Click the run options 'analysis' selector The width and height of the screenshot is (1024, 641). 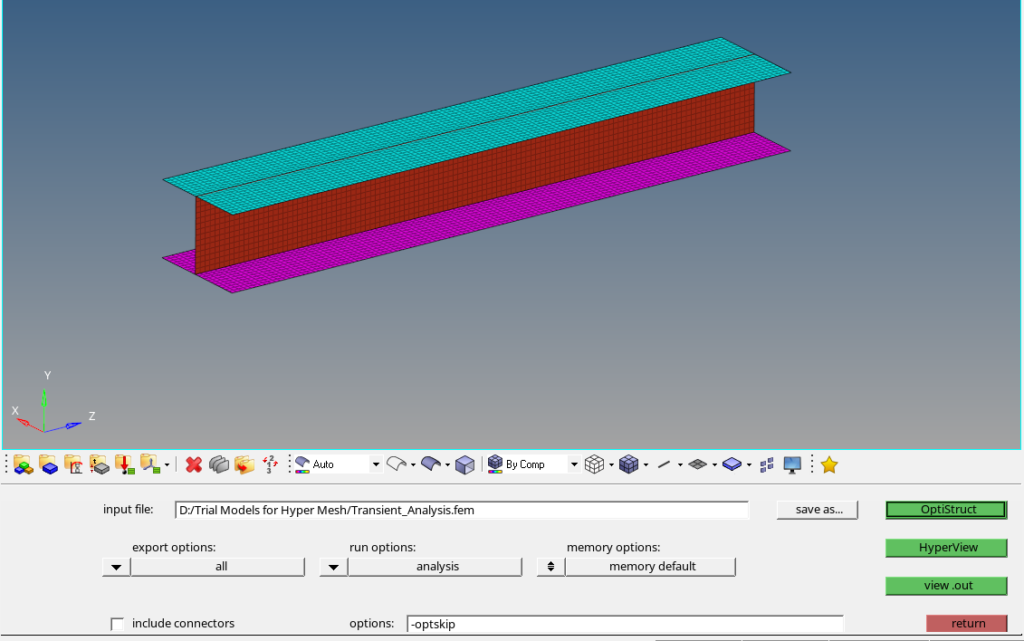point(436,567)
